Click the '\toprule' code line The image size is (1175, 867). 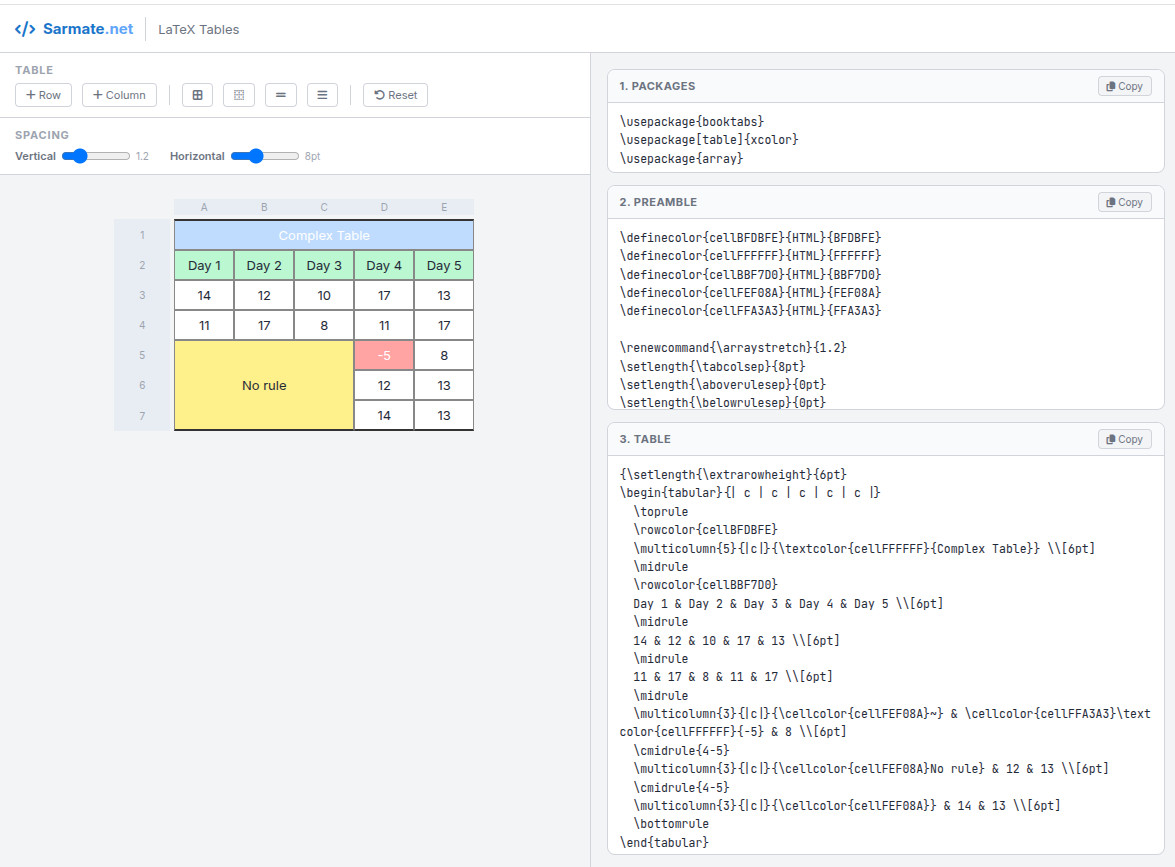pyautogui.click(x=661, y=512)
